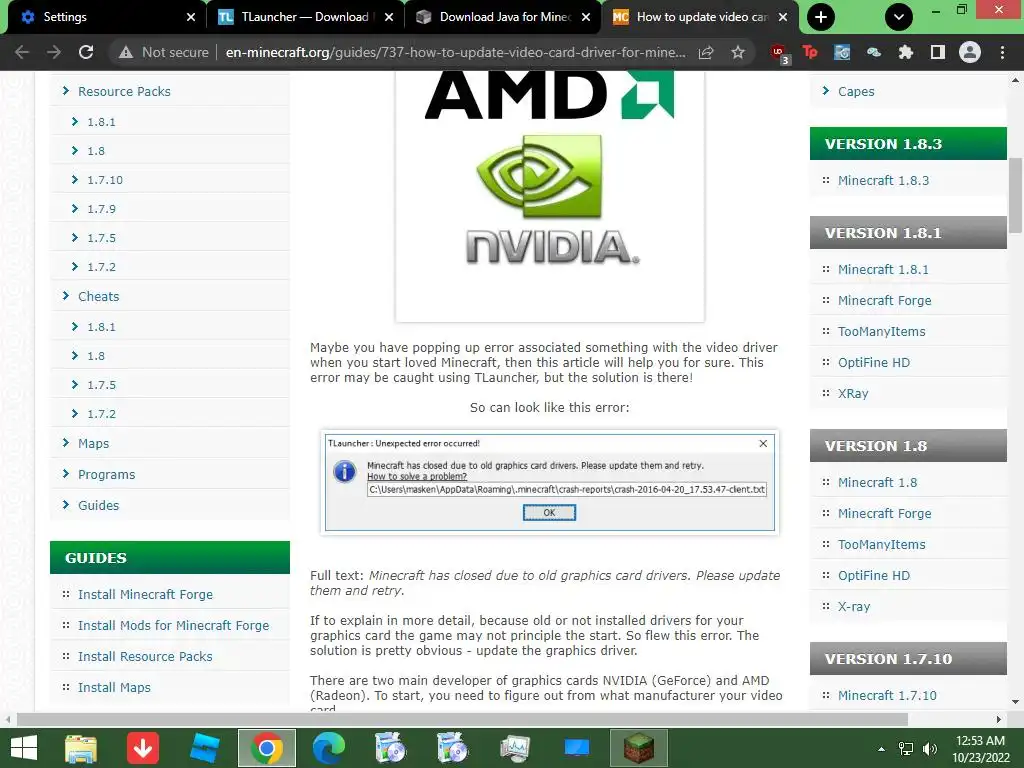The width and height of the screenshot is (1024, 768).
Task: Go forward to the next page
Action: coord(54,52)
